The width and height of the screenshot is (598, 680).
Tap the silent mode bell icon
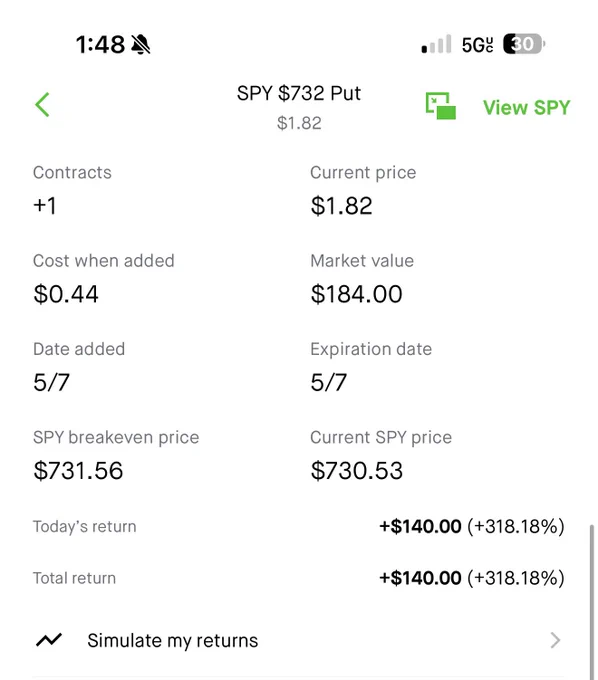tap(141, 44)
